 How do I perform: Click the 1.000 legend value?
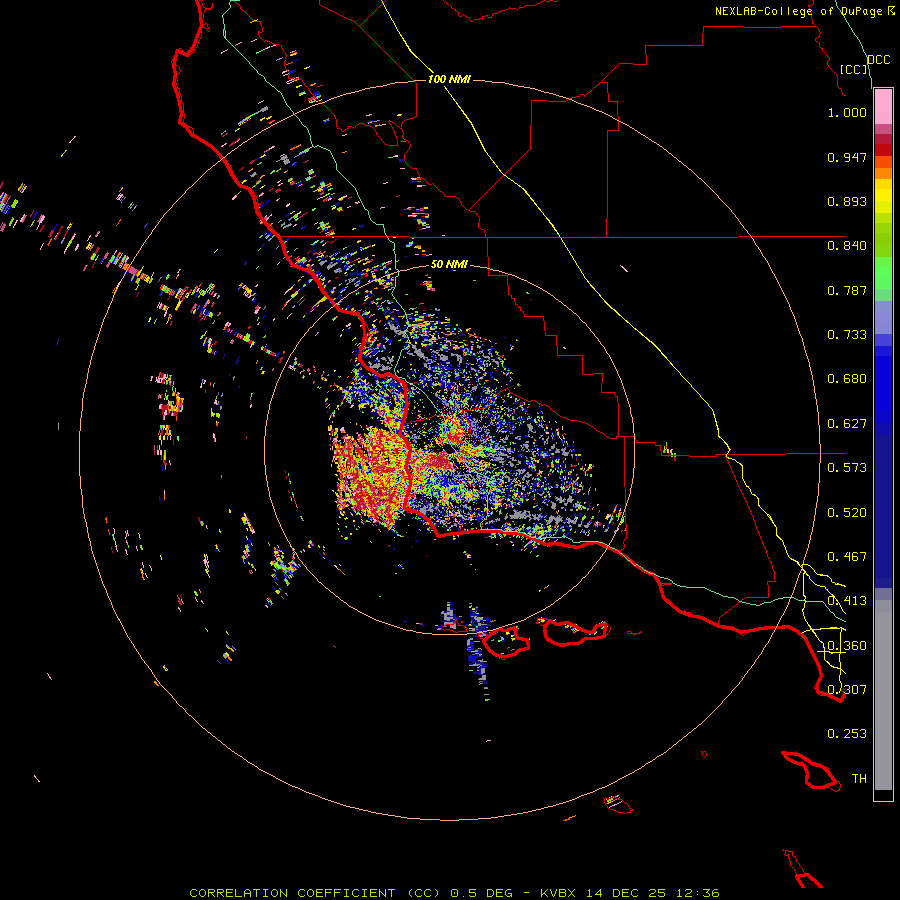(x=847, y=112)
